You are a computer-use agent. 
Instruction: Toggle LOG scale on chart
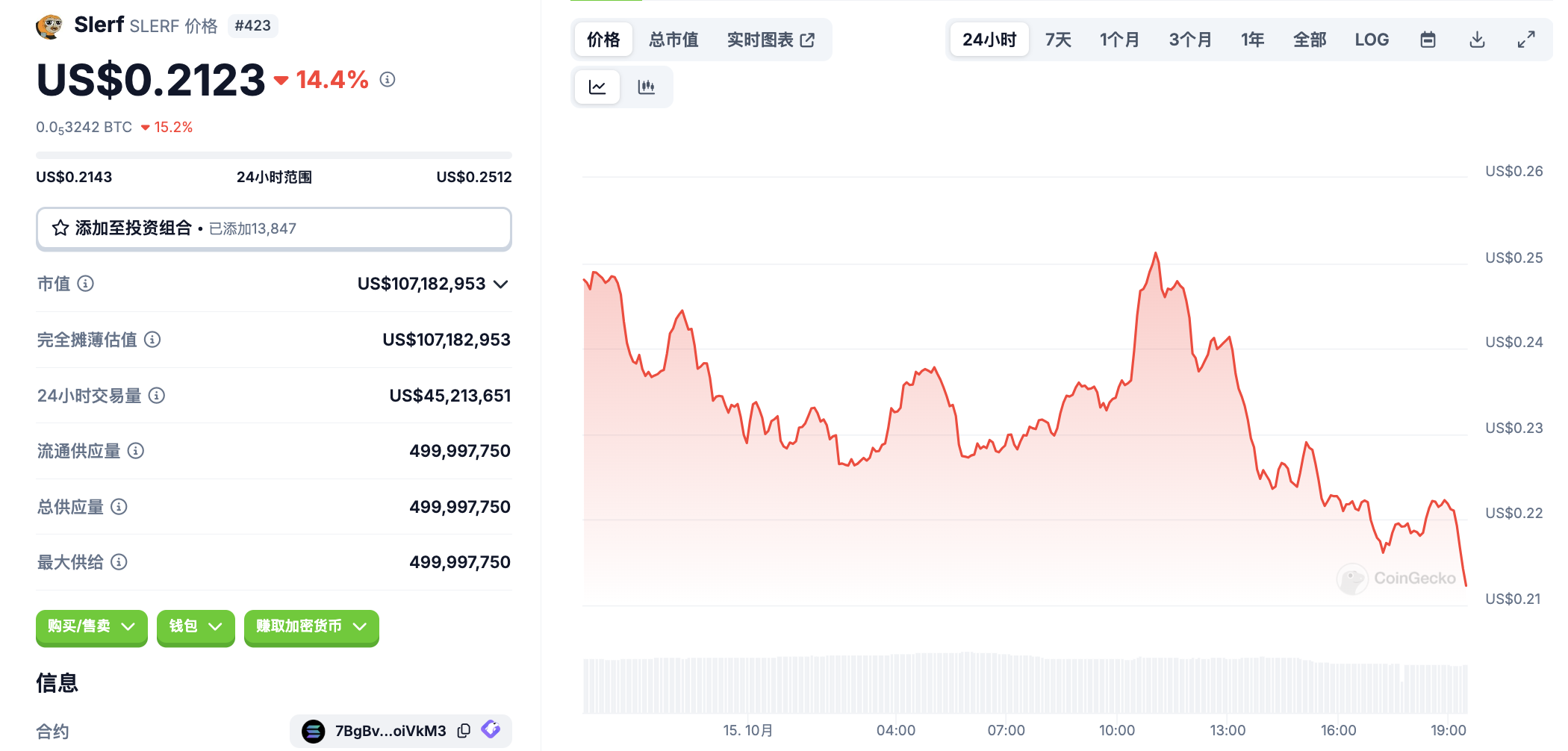tap(1372, 40)
